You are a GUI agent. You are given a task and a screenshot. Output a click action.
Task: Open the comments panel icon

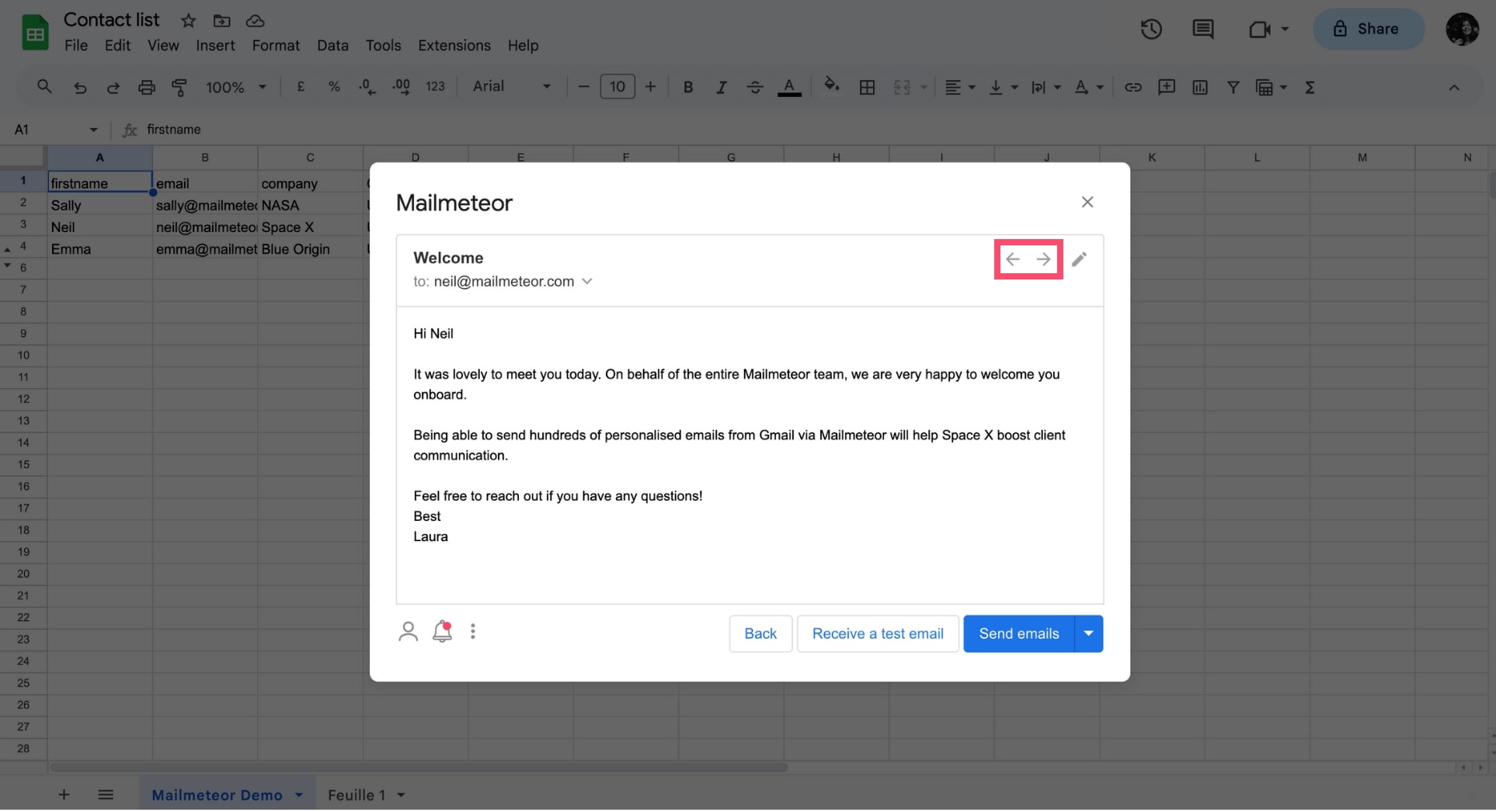coord(1202,29)
